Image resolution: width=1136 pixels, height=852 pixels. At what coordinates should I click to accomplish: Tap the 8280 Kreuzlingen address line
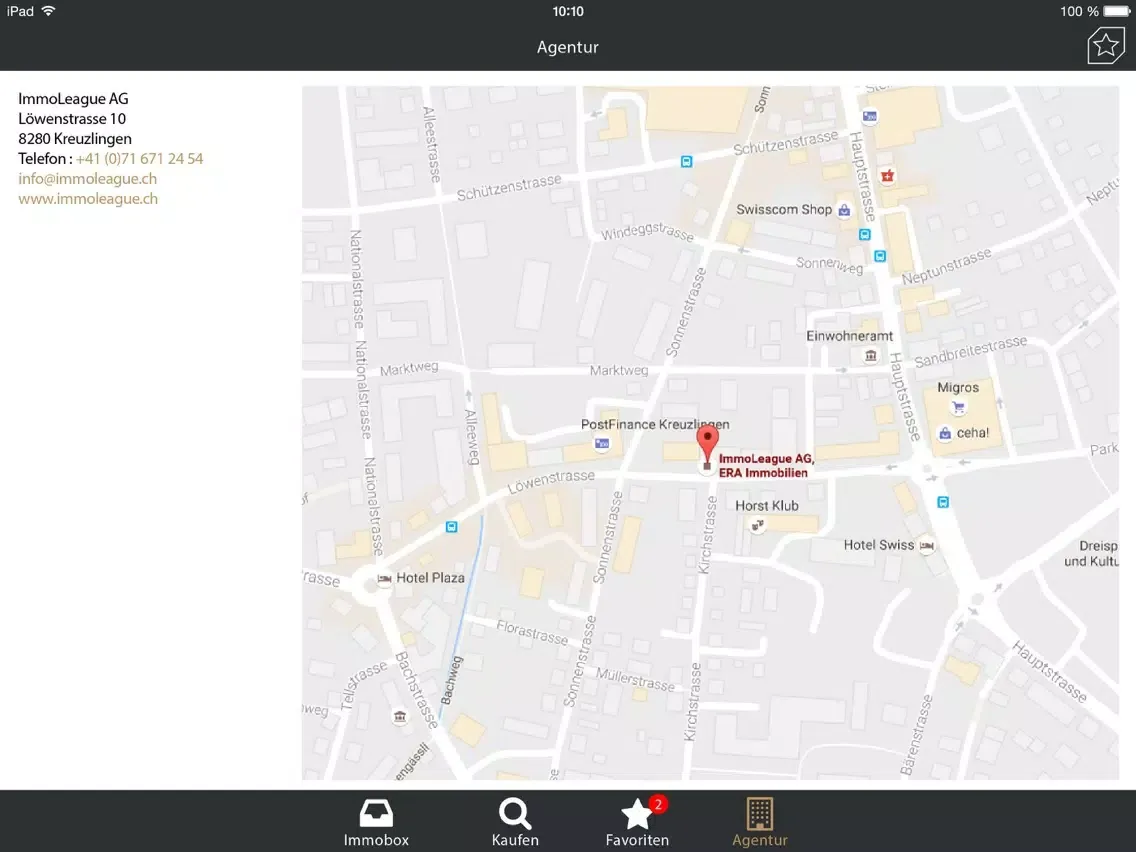click(75, 138)
